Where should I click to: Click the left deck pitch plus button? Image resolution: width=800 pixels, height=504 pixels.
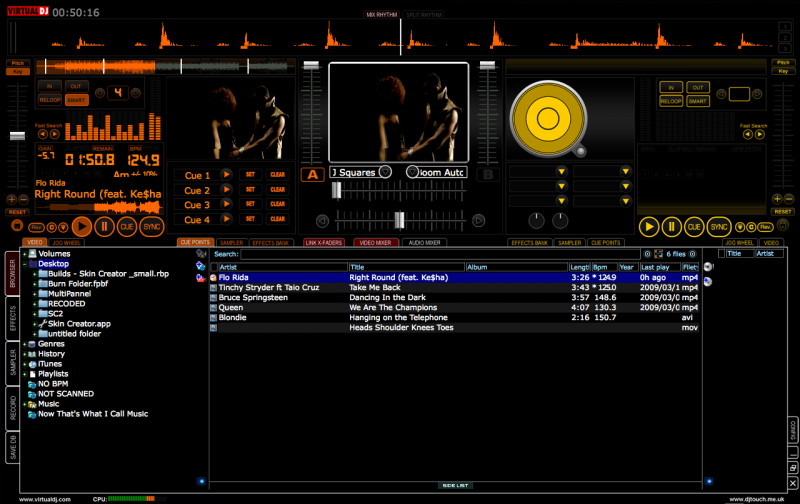click(11, 199)
